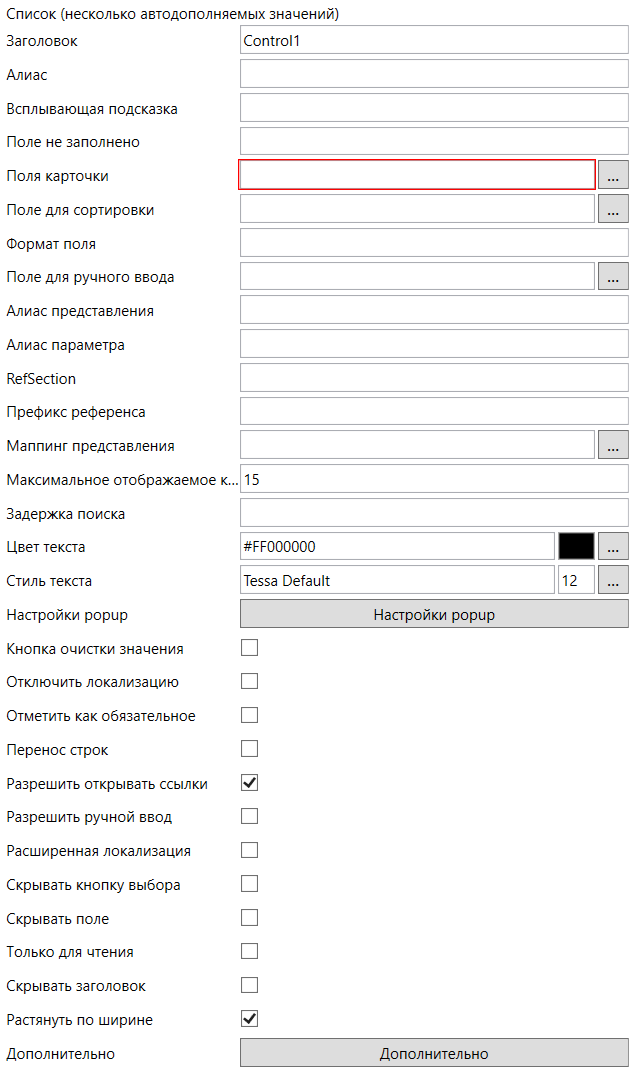Viewport: 633px width, 1072px height.
Task: Click the Алиас input field
Action: pos(434,75)
